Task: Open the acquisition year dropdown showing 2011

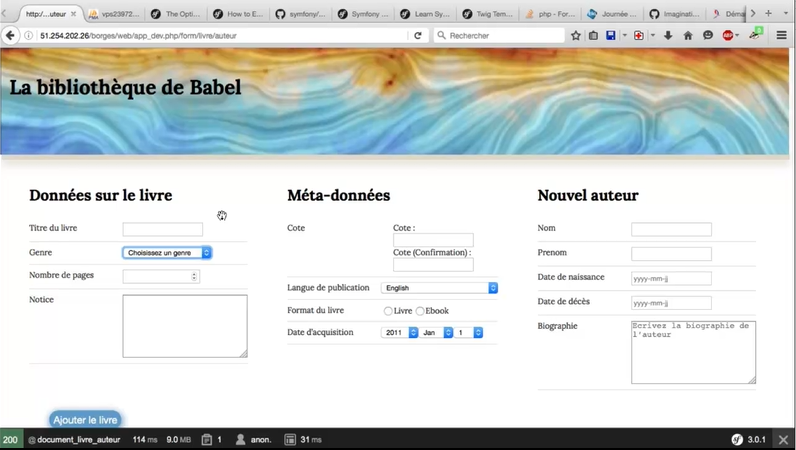Action: (399, 332)
